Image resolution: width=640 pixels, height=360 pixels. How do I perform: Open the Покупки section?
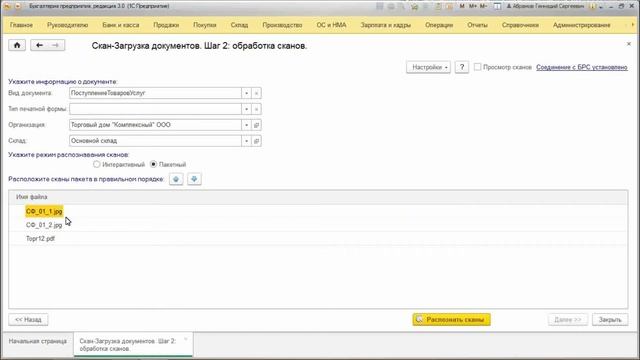point(204,25)
